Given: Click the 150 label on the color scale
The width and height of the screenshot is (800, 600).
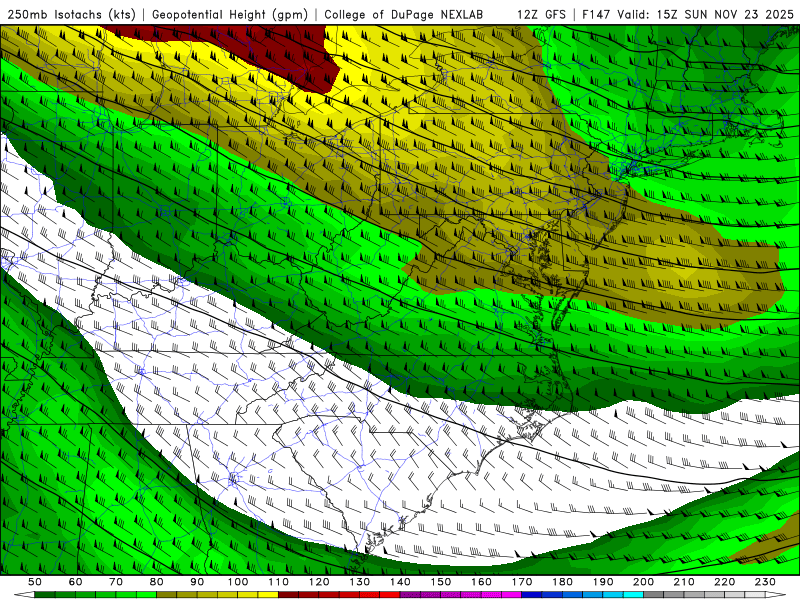Looking at the screenshot, I should [x=441, y=582].
